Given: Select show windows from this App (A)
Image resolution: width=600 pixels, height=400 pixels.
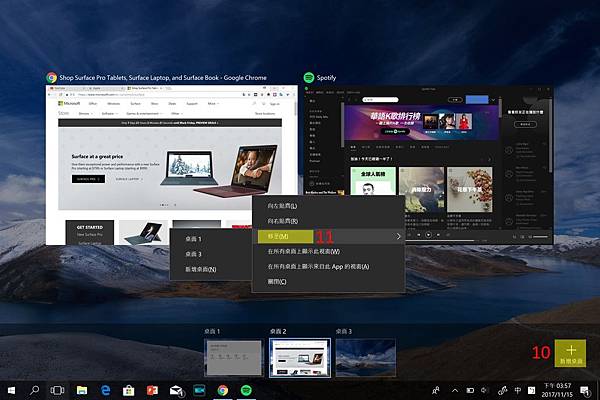Looking at the screenshot, I should click(328, 266).
